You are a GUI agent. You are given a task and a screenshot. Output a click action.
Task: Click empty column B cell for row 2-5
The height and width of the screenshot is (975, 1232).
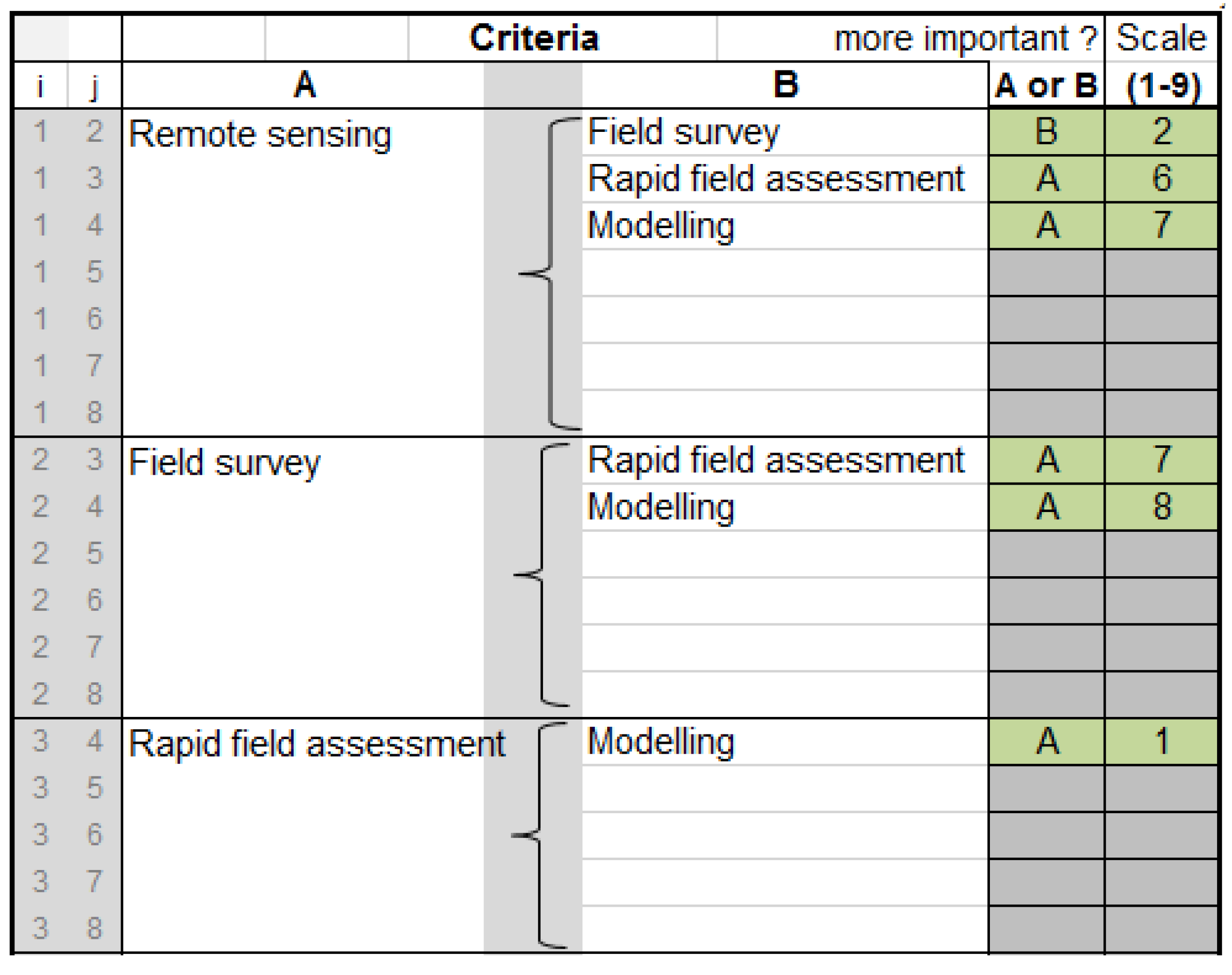(x=785, y=554)
